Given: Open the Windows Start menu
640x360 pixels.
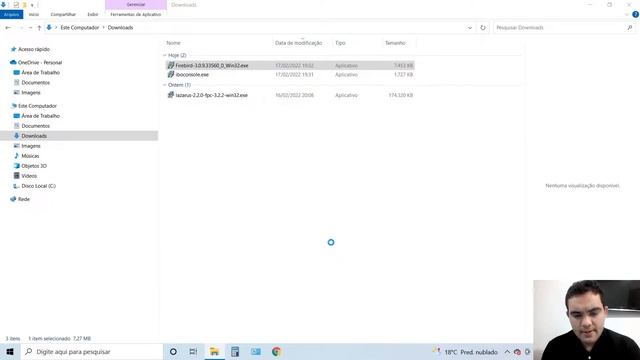Looking at the screenshot, I should pos(10,352).
